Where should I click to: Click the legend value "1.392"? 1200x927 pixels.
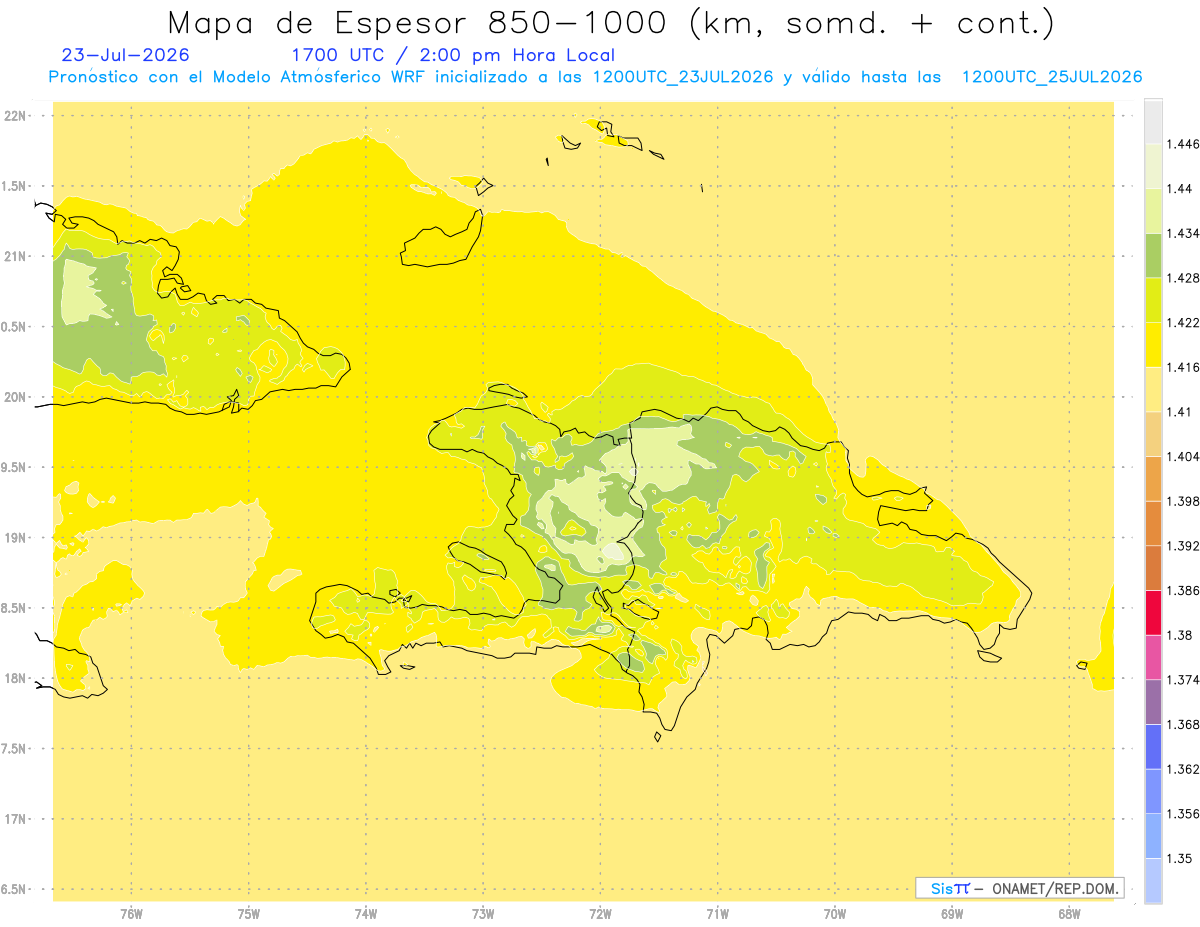tap(1183, 546)
